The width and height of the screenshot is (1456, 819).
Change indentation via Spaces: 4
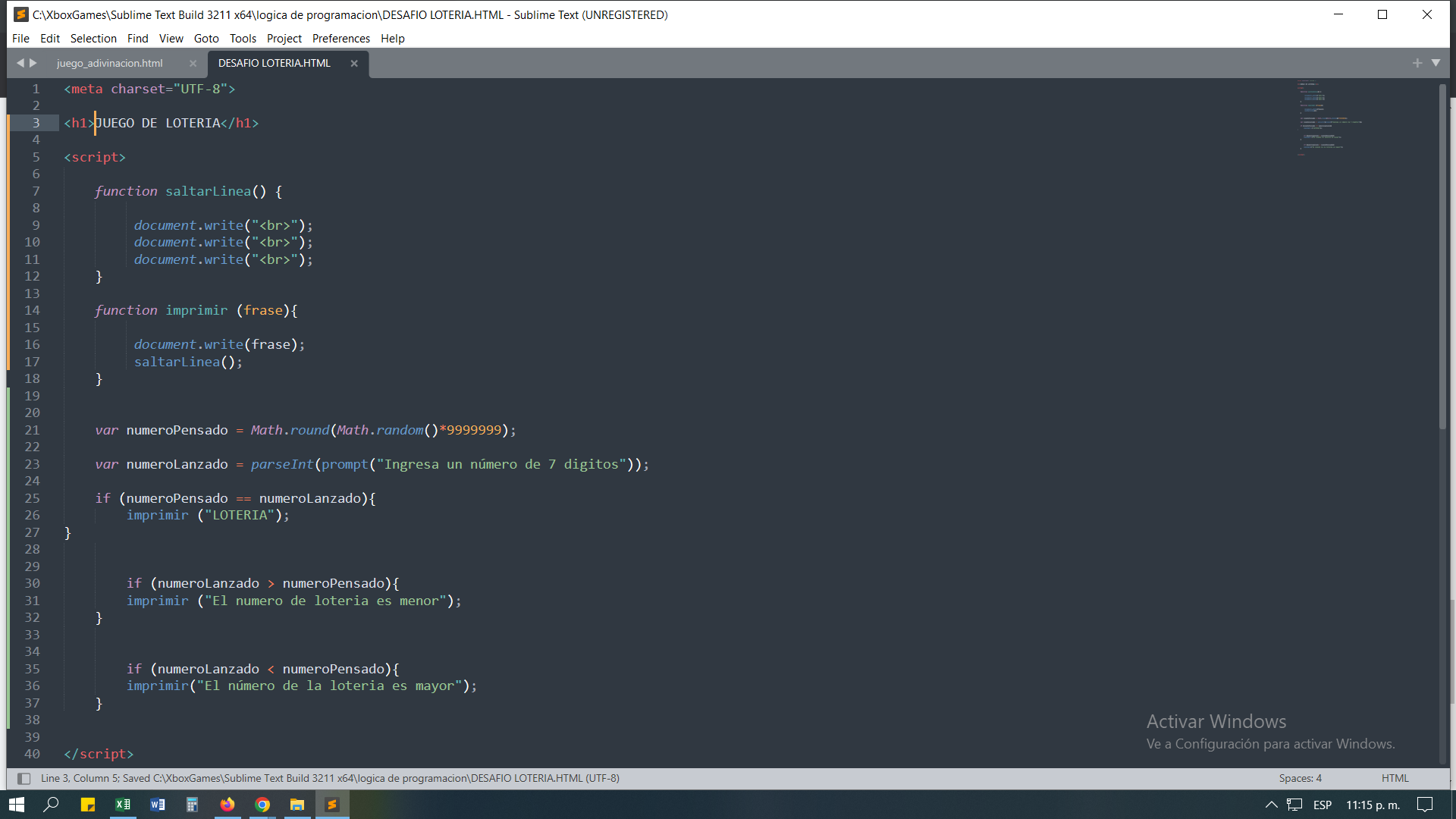(x=1300, y=778)
